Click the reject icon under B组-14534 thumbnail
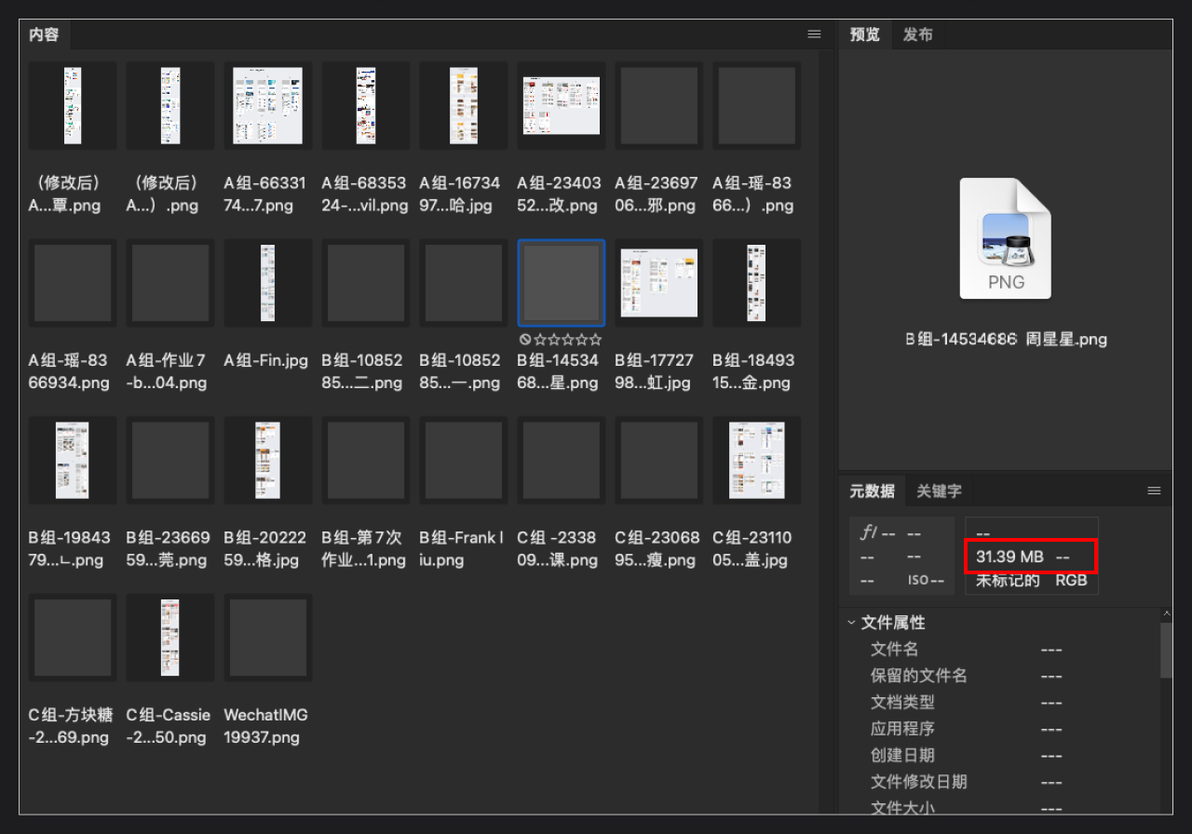1192x834 pixels. pos(525,340)
